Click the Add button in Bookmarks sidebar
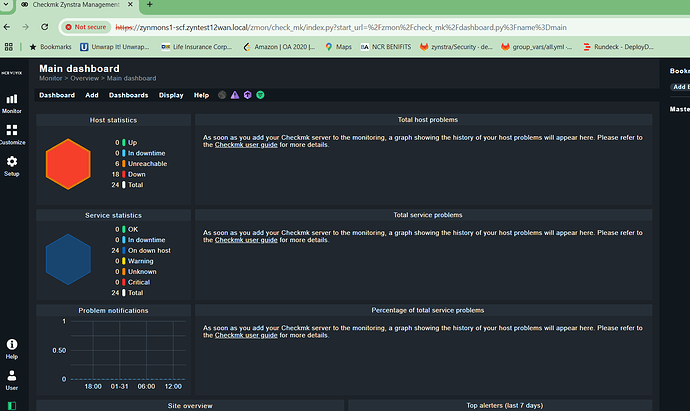The height and width of the screenshot is (411, 690). (x=680, y=87)
